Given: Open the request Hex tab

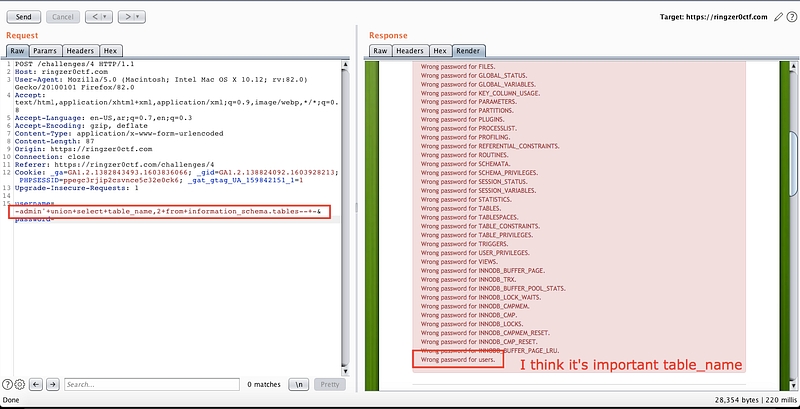Looking at the screenshot, I should point(110,50).
